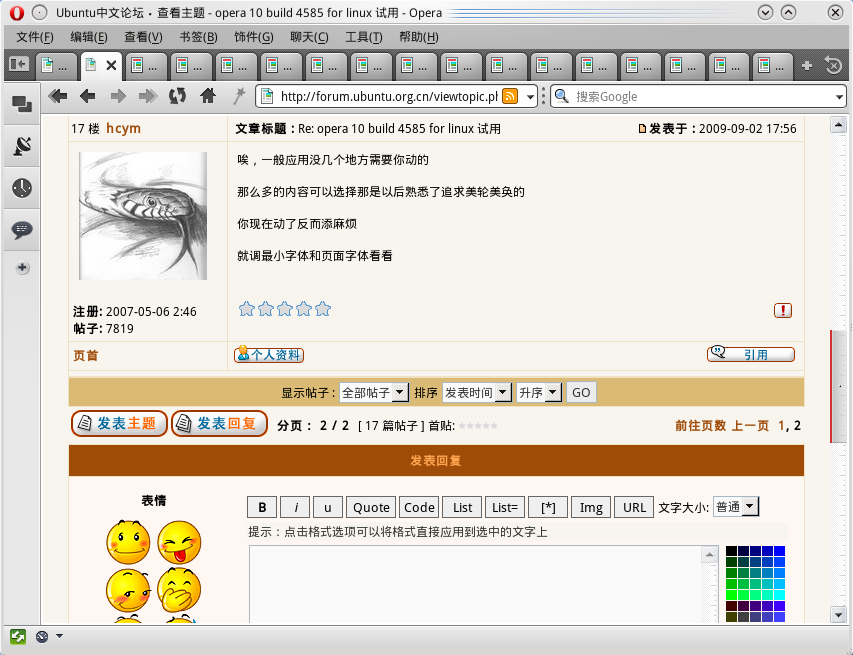Open the satellite dish panel in sidebar
The image size is (853, 655).
pos(22,145)
